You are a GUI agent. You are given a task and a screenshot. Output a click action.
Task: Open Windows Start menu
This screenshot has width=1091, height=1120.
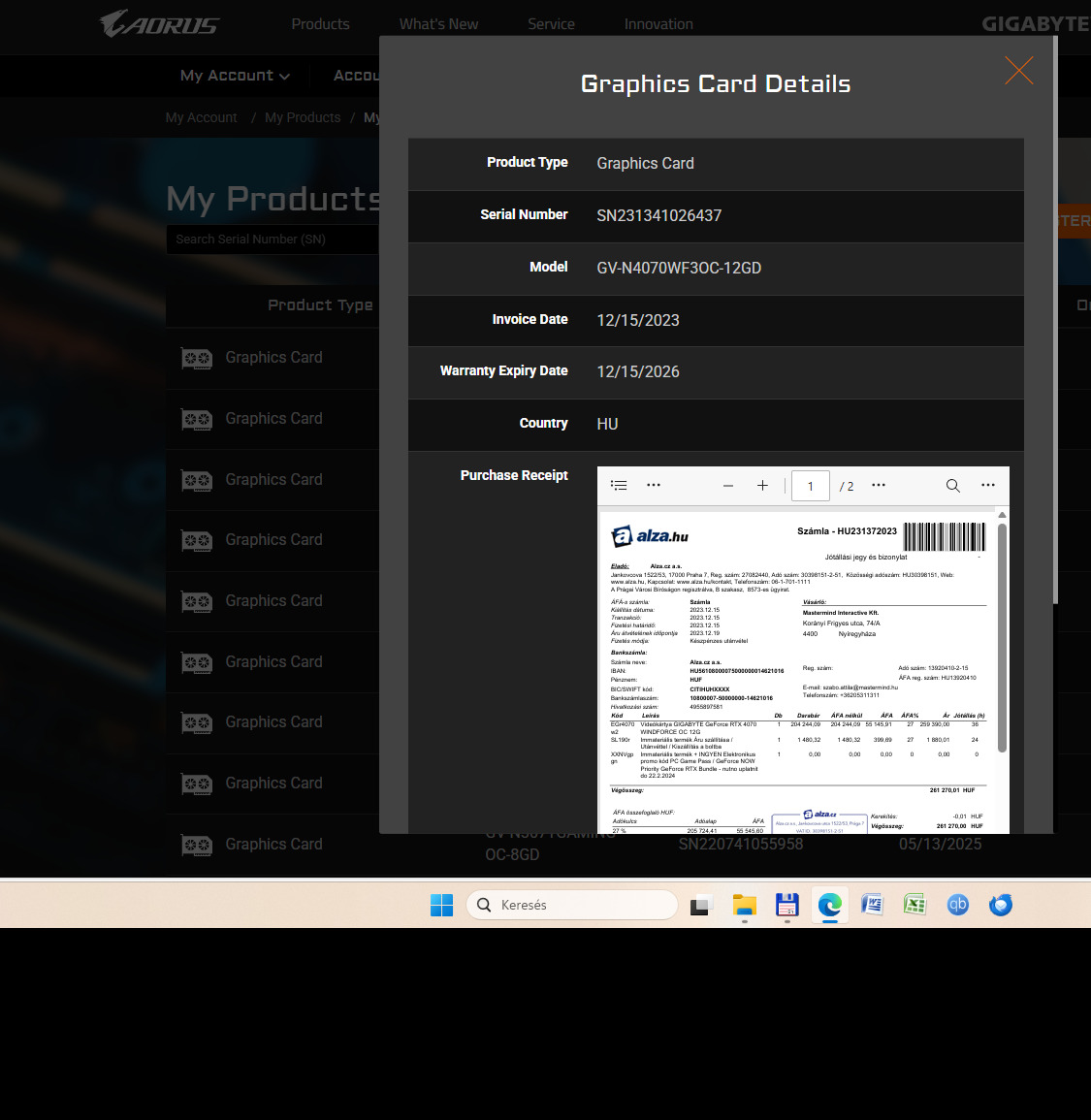[441, 905]
